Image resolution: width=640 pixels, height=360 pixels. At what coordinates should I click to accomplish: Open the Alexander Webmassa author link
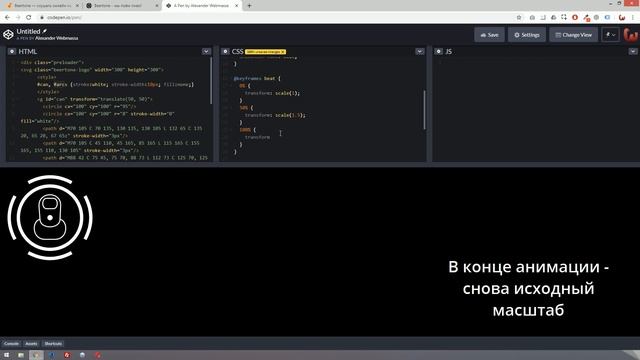[56, 38]
